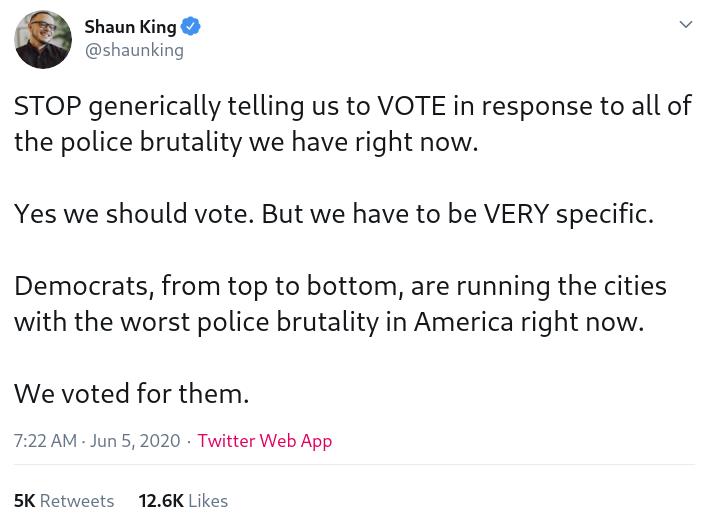View the 12.6K Likes list
The width and height of the screenshot is (710, 525).
pyautogui.click(x=183, y=501)
